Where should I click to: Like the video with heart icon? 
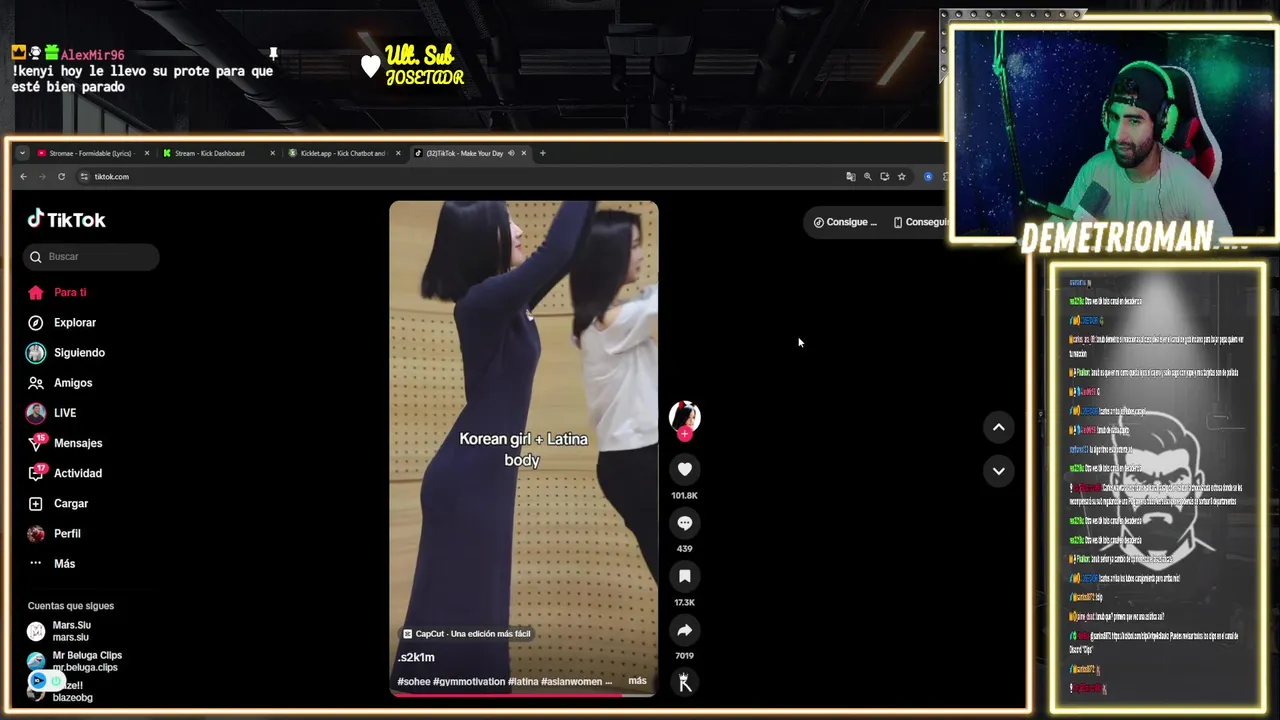tap(684, 469)
